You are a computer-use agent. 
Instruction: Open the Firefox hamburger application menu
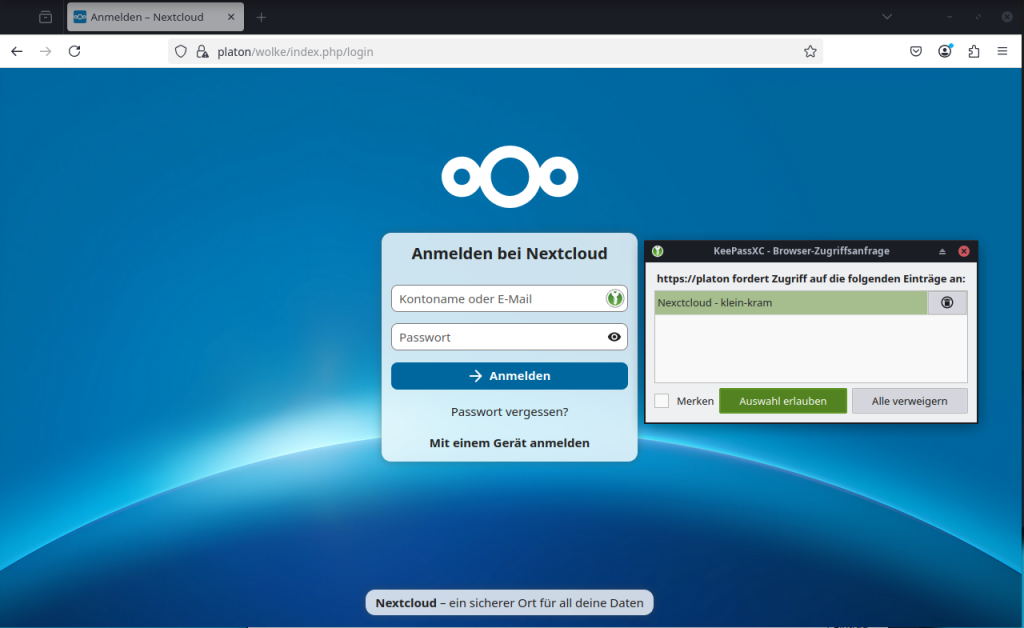[x=1002, y=52]
